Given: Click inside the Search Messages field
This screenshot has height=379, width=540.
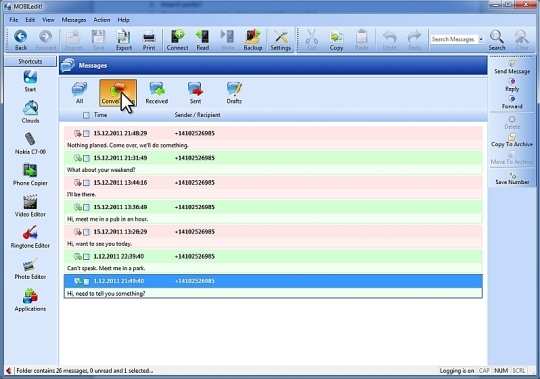Looking at the screenshot, I should (x=454, y=39).
